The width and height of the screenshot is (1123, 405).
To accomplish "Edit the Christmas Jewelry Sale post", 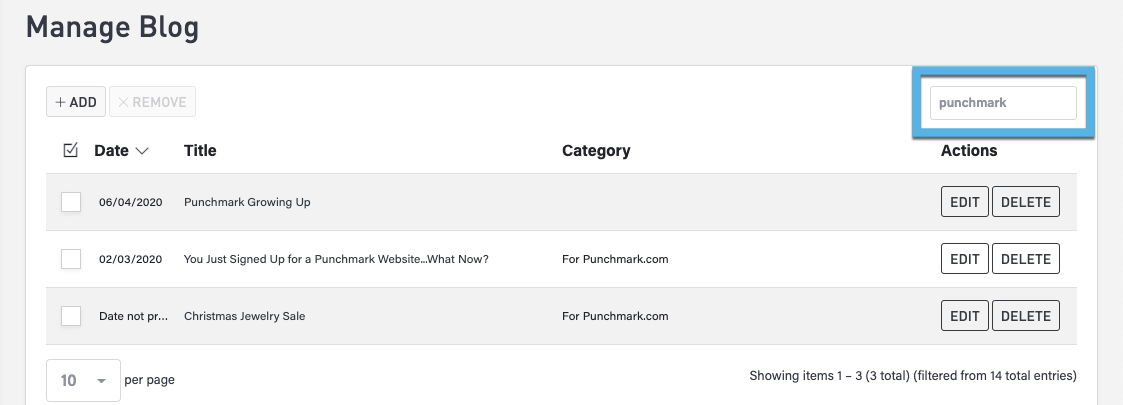I will click(x=965, y=316).
